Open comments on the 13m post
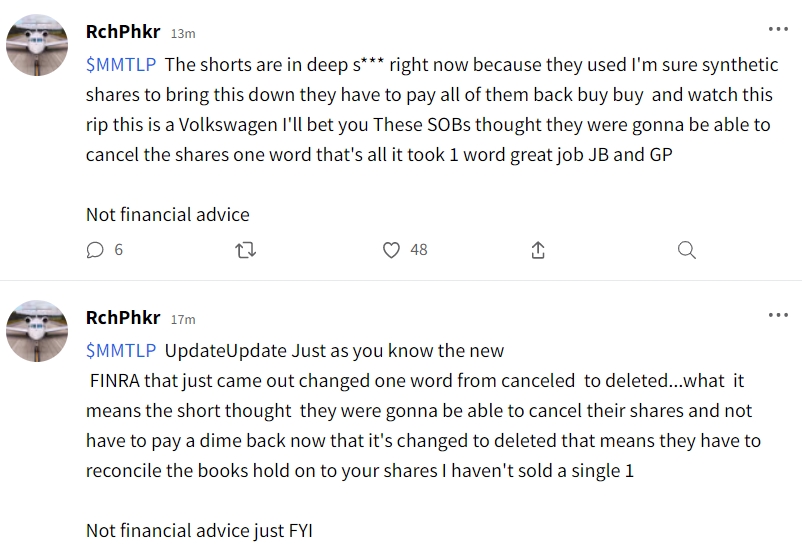The image size is (802, 545). [x=96, y=250]
